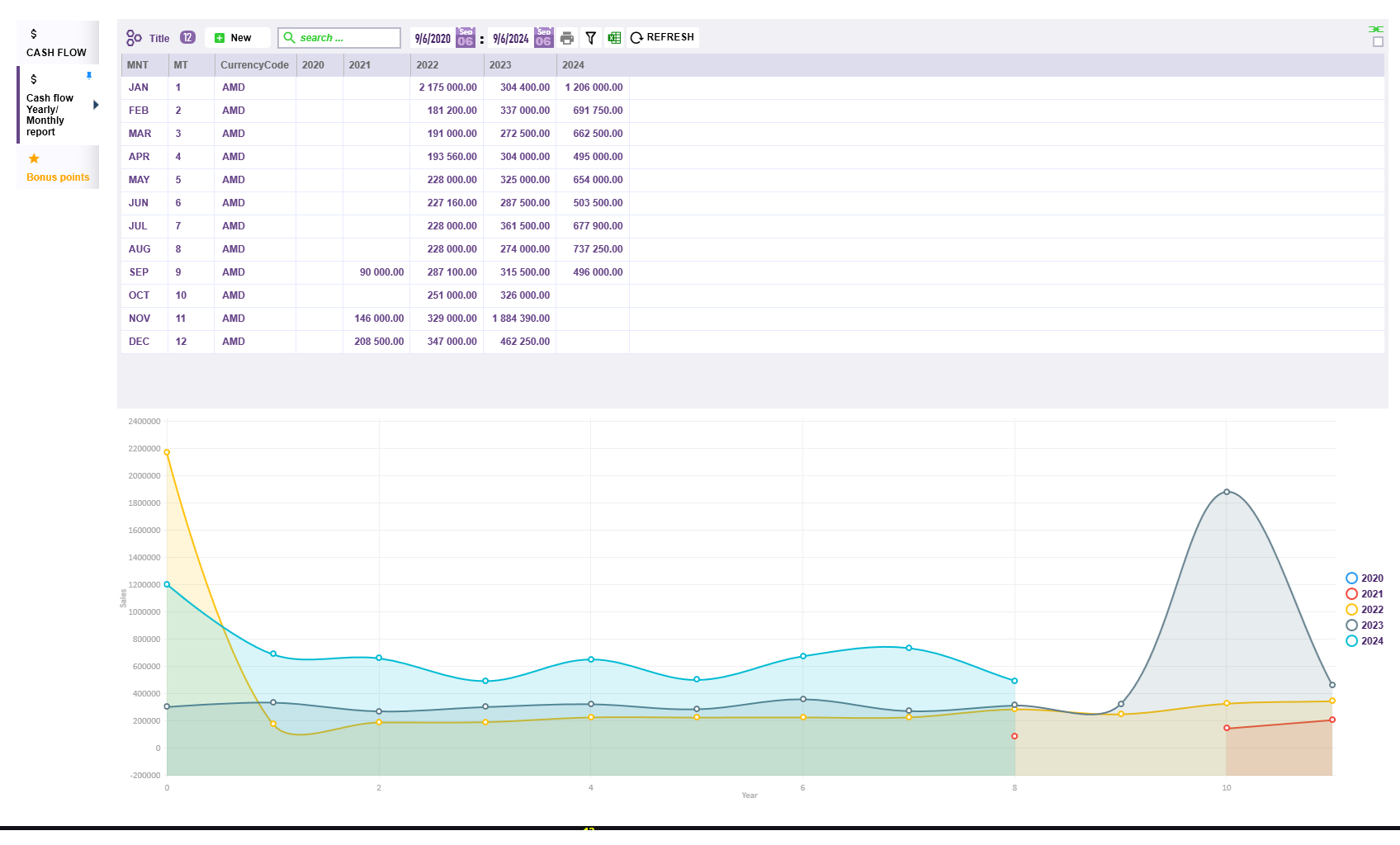This screenshot has width=1400, height=845.
Task: Click the New button
Action: pos(237,38)
